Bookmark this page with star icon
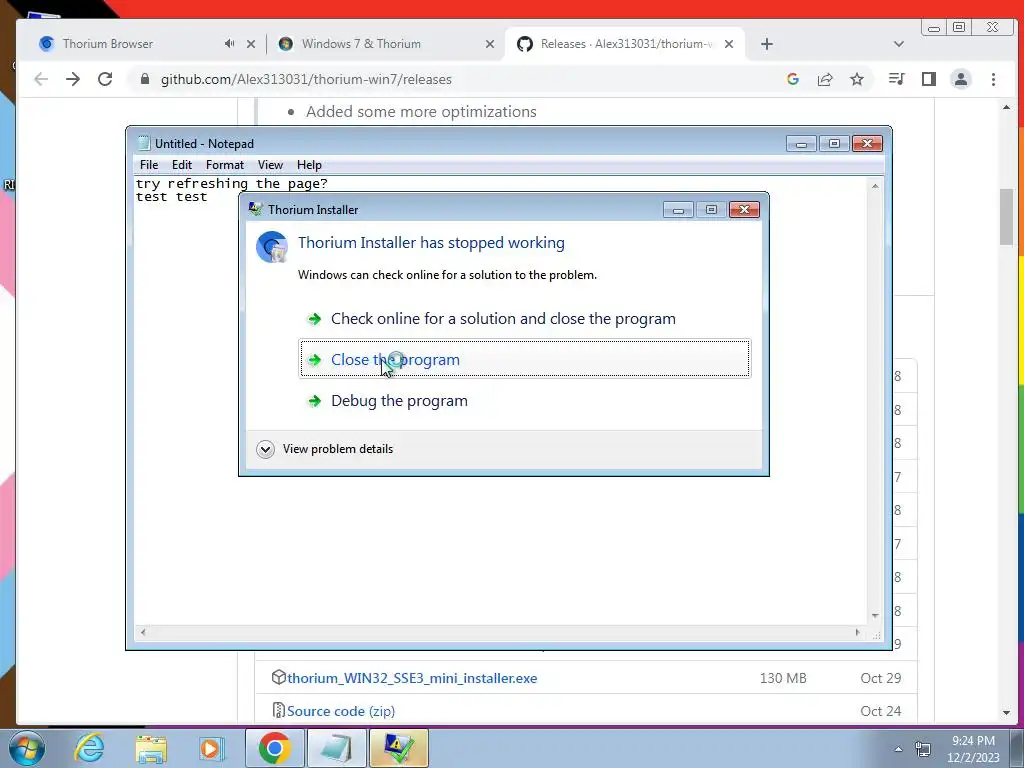Viewport: 1024px width, 768px height. tap(857, 79)
